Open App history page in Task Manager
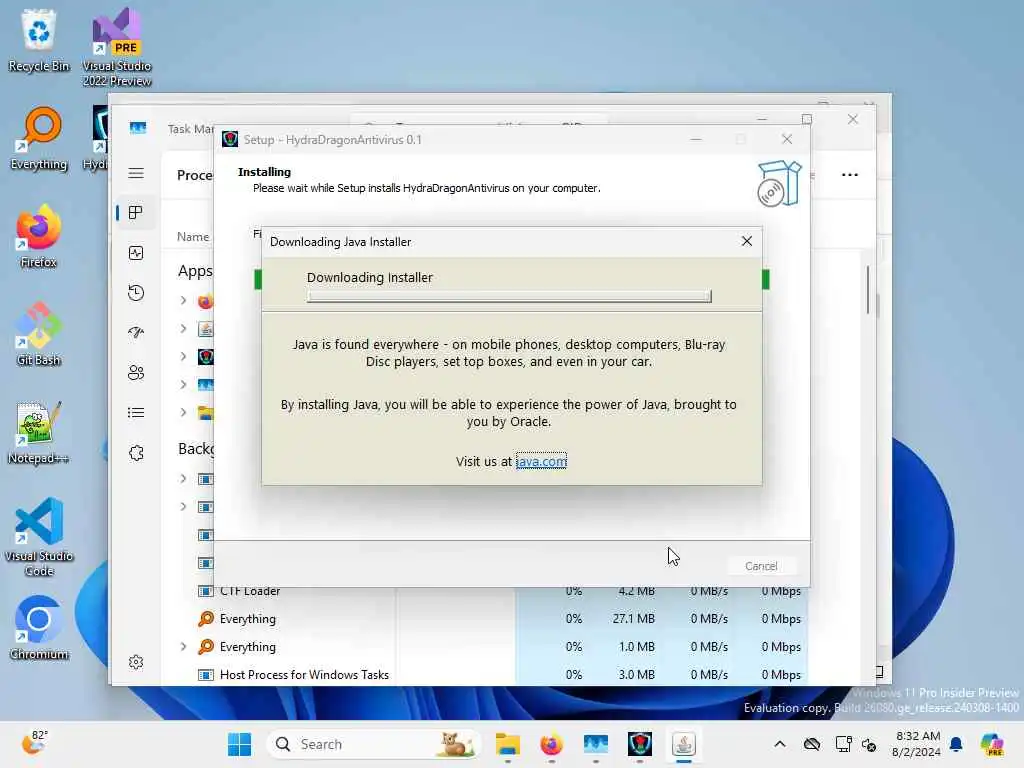This screenshot has height=768, width=1024. [x=136, y=293]
